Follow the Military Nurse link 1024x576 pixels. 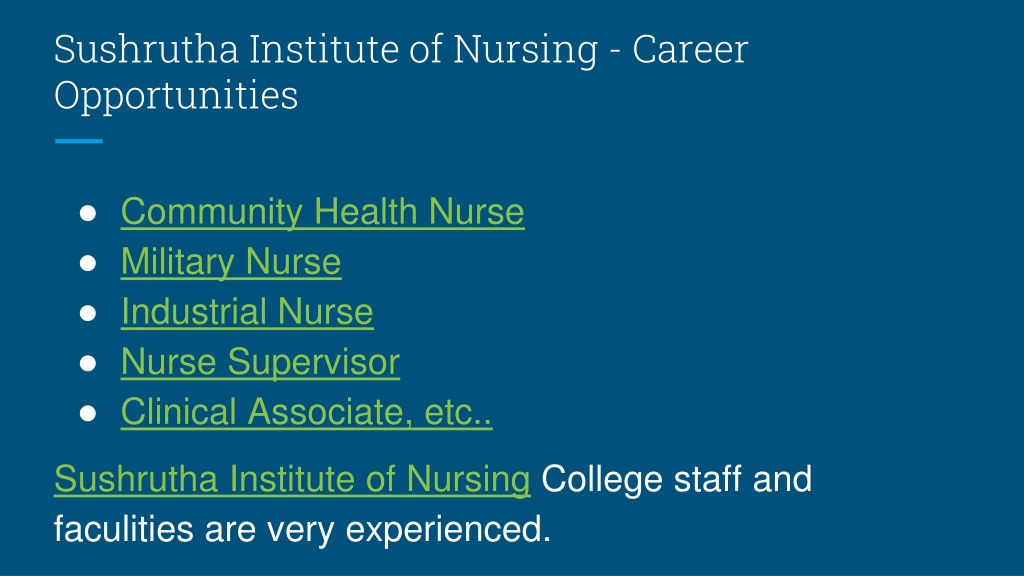pos(231,262)
